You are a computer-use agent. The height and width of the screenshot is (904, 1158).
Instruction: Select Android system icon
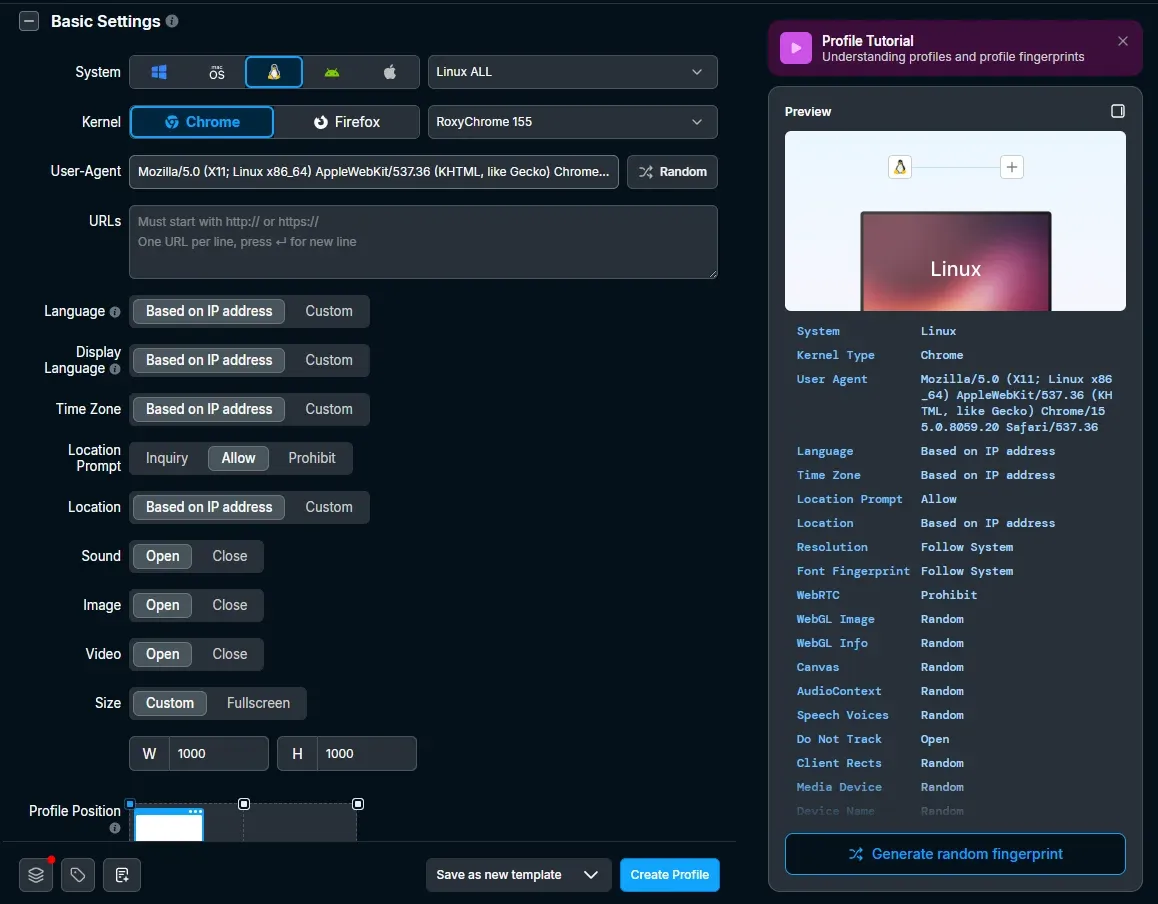[x=332, y=72]
